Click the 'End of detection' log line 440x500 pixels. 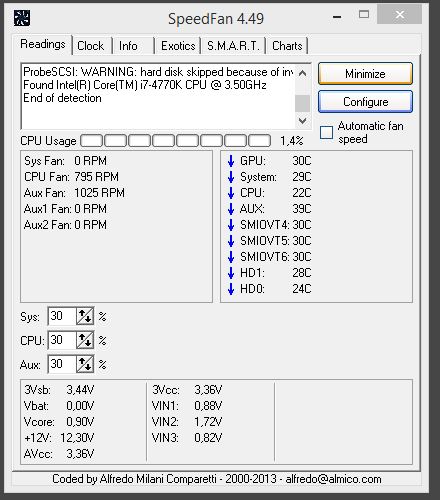(62, 98)
